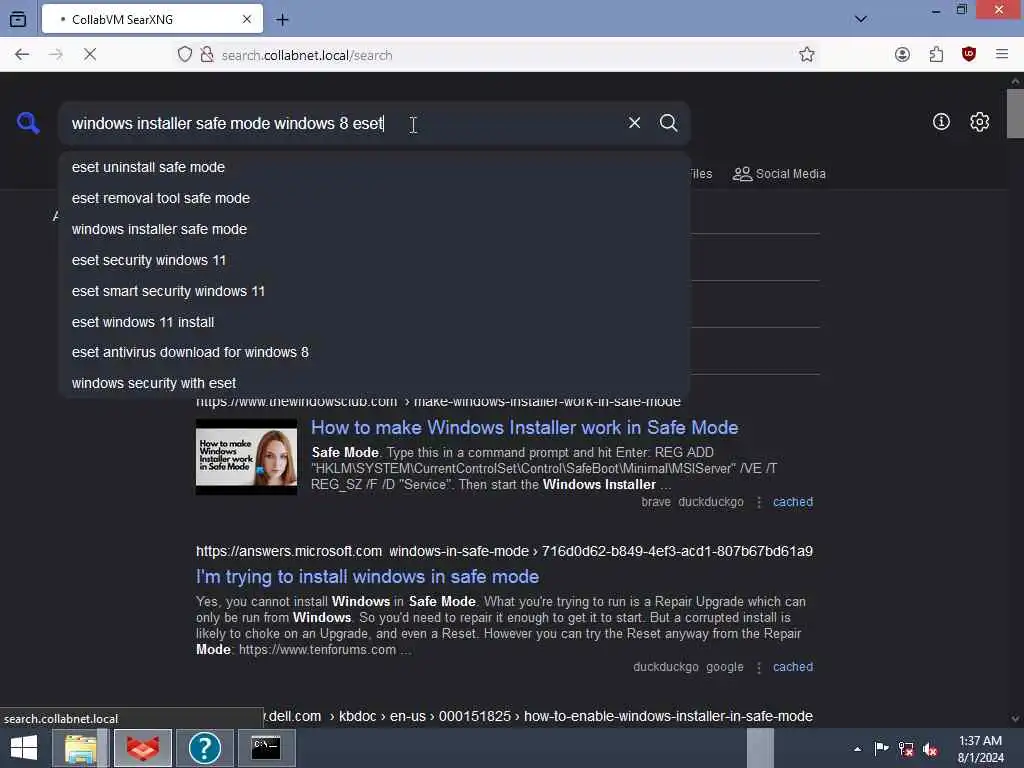Choose suggestion eset security windows 11
The height and width of the screenshot is (768, 1024).
[374, 260]
